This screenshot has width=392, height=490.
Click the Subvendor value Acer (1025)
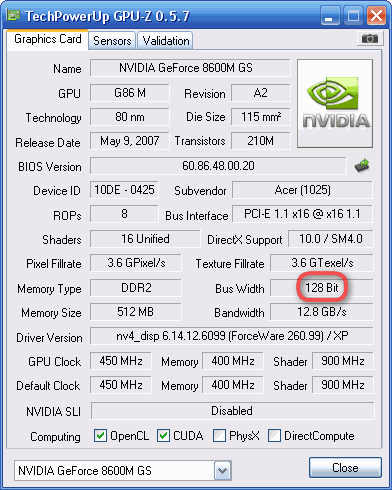coord(302,190)
